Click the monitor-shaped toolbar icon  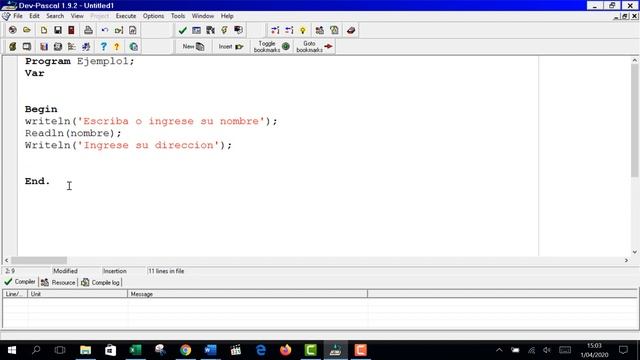[x=27, y=47]
